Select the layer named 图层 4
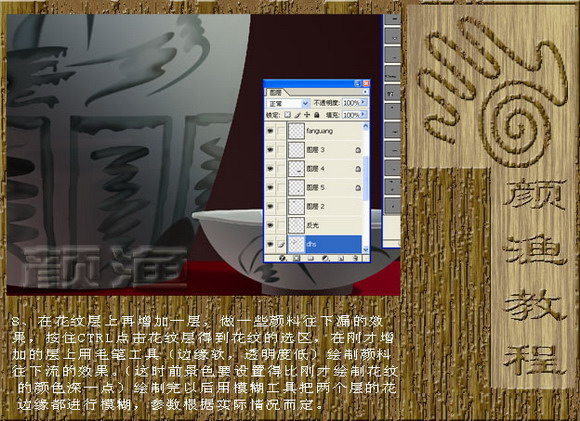This screenshot has width=580, height=421. coord(316,169)
